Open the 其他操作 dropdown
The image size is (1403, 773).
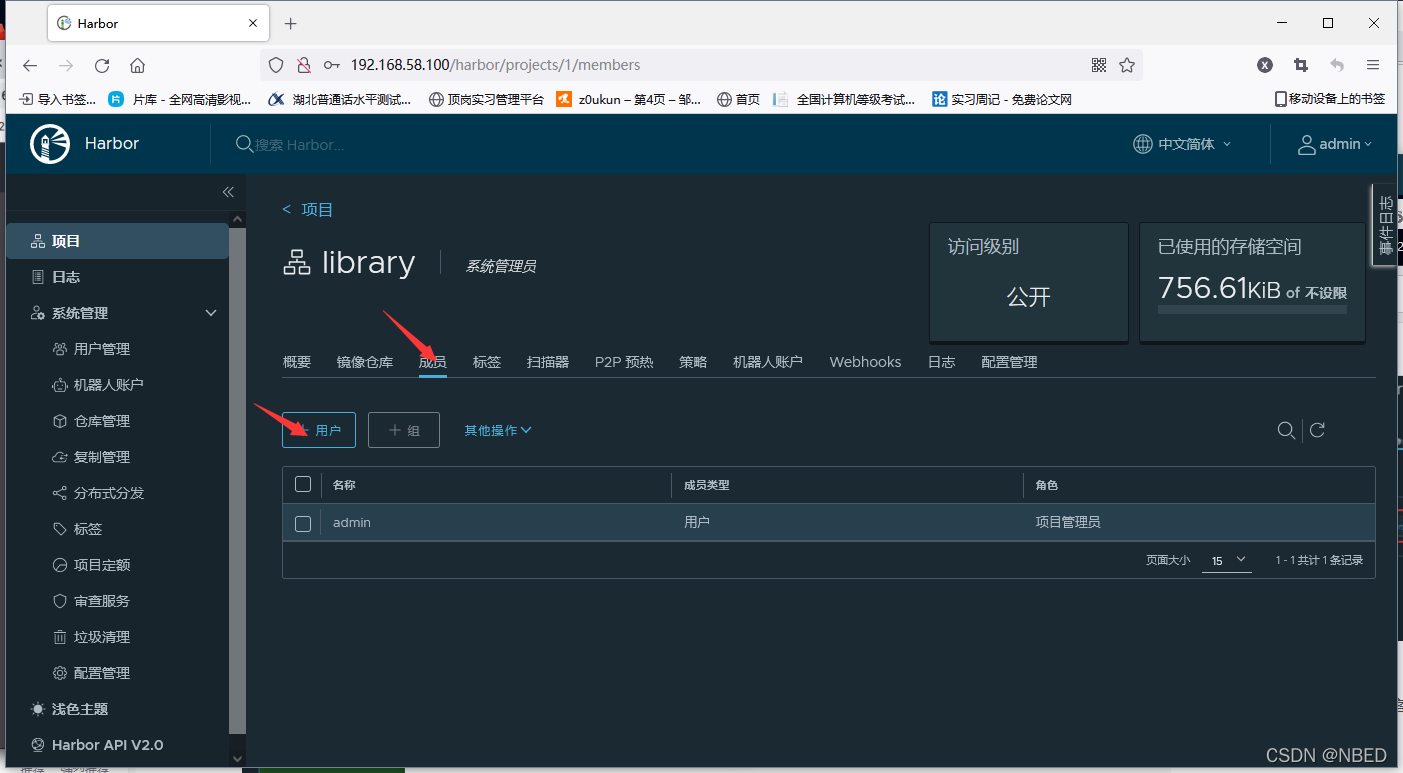tap(498, 430)
